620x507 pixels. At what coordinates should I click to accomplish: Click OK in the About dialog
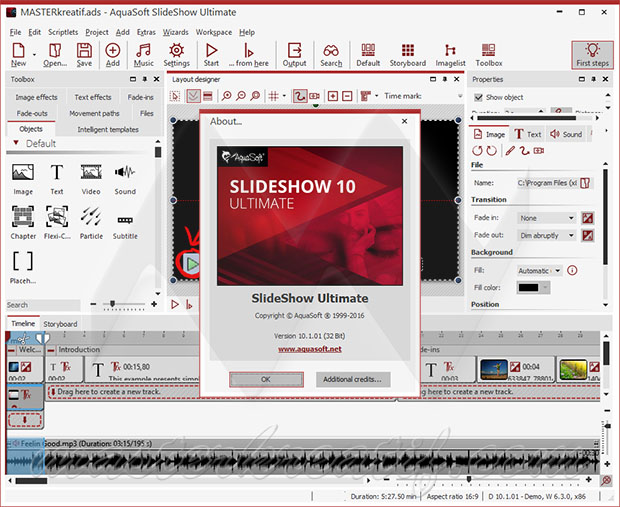pyautogui.click(x=266, y=379)
